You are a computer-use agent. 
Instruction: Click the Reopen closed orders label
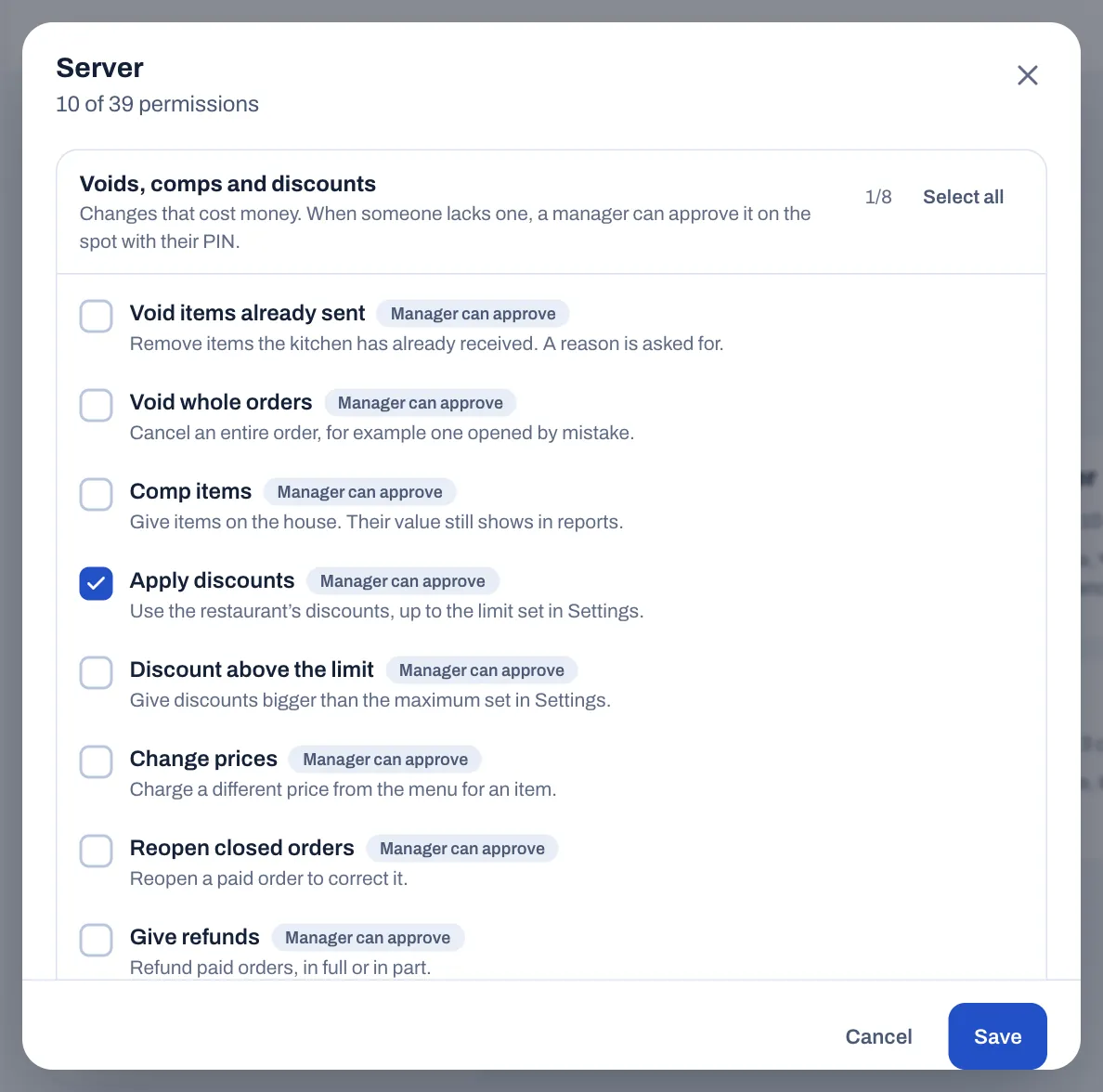(242, 848)
